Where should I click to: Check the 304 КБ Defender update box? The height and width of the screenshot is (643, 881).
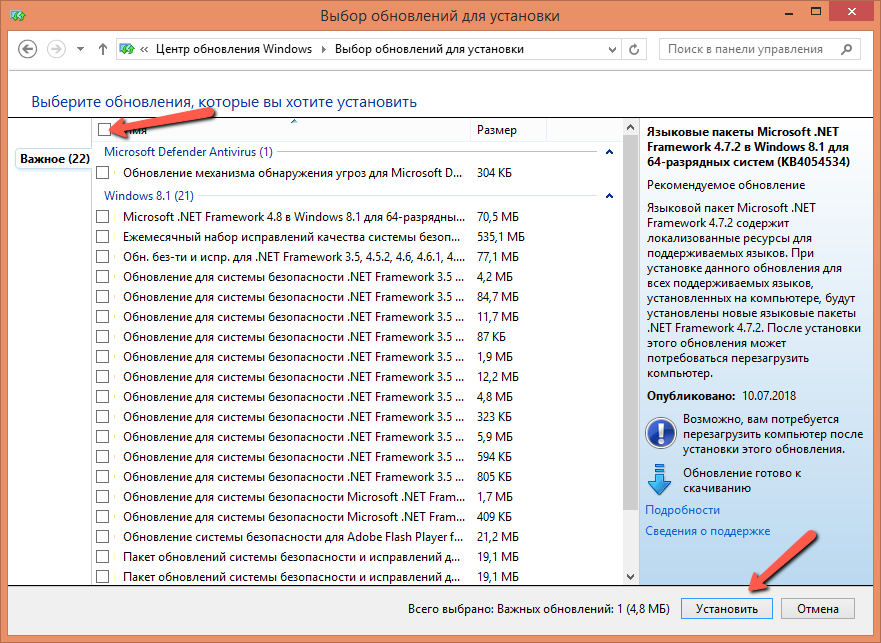(102, 173)
